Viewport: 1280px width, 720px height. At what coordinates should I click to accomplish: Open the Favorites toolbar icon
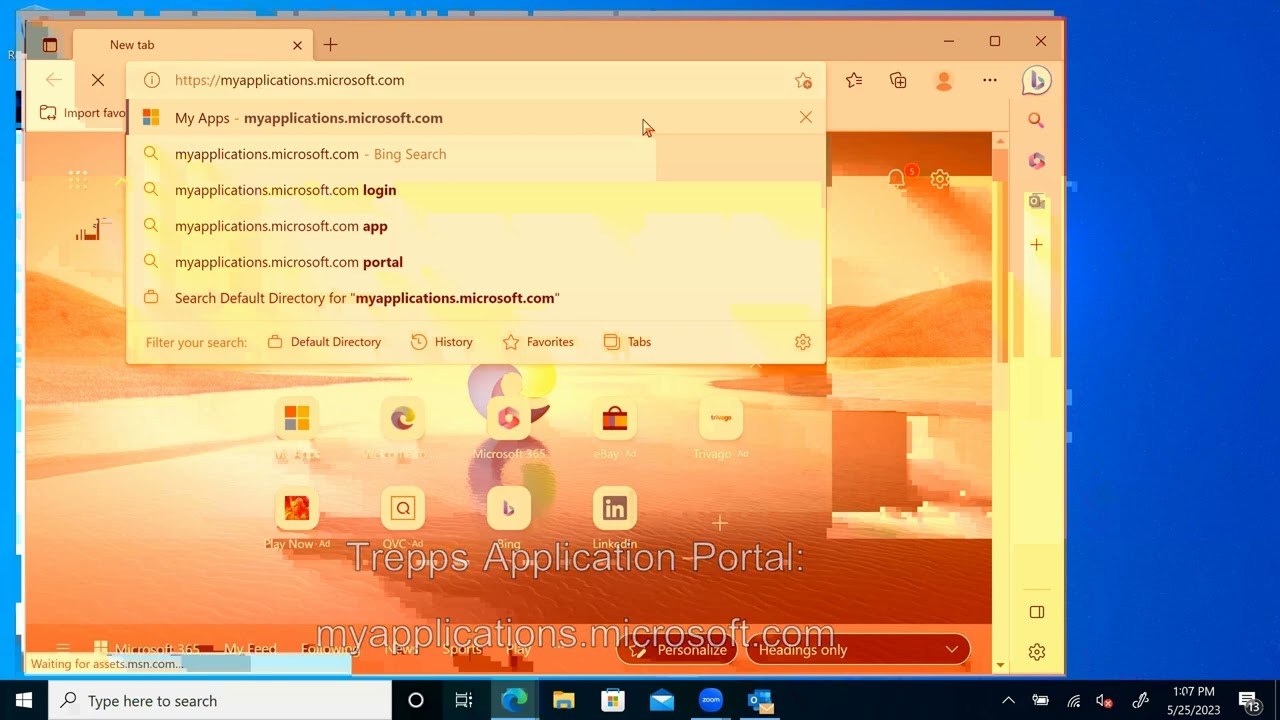point(854,80)
